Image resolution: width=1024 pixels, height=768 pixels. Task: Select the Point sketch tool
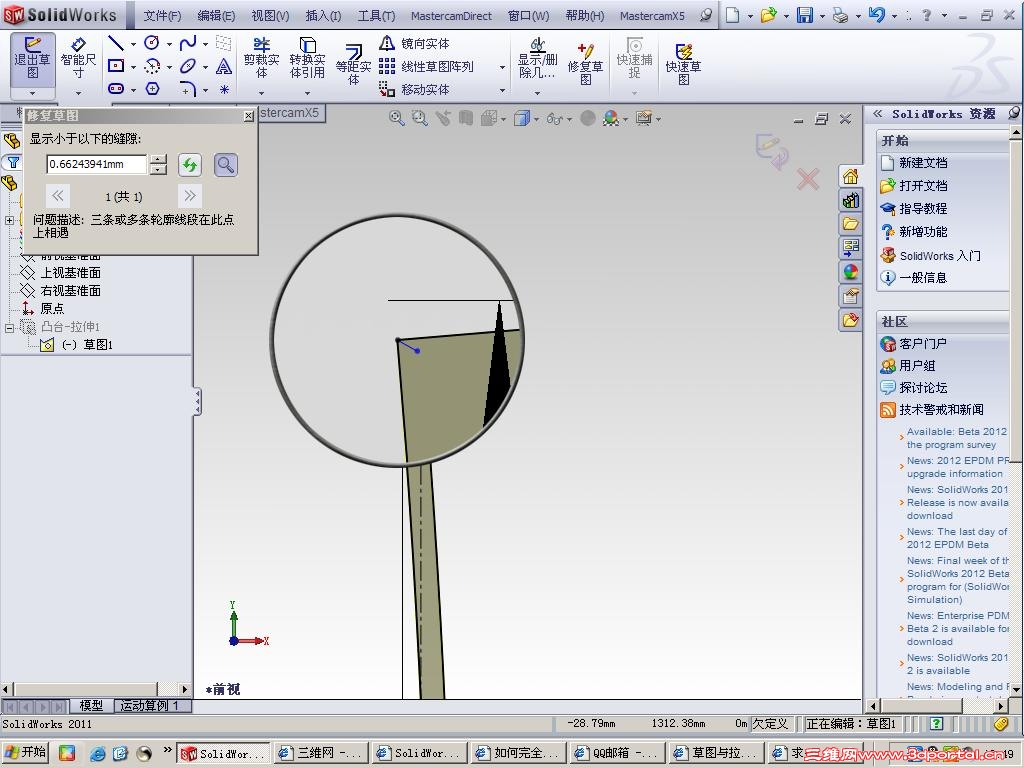point(224,89)
